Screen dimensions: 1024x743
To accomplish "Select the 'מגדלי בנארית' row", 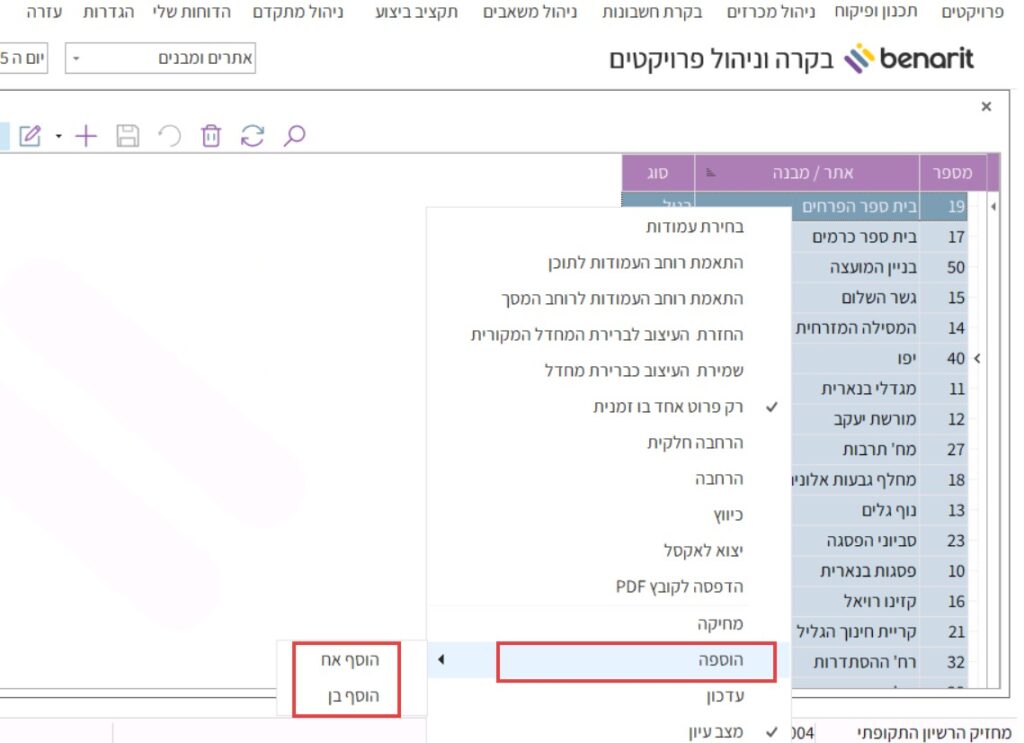I will pos(857,388).
